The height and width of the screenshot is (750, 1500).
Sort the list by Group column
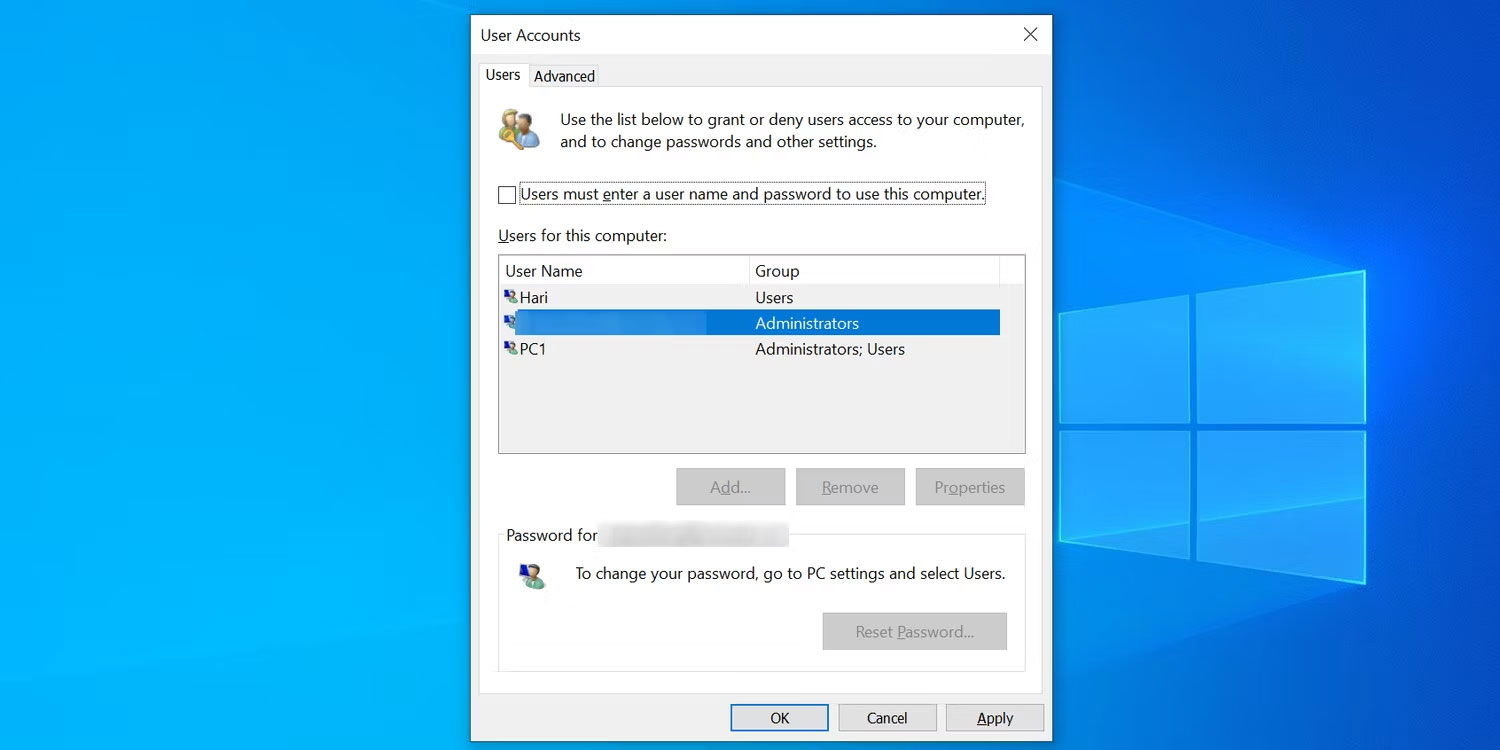(x=778, y=270)
